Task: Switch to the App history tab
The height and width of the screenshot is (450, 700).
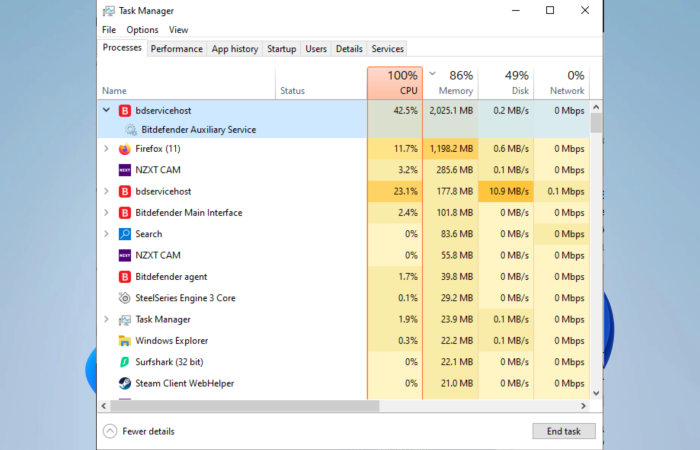Action: [235, 49]
